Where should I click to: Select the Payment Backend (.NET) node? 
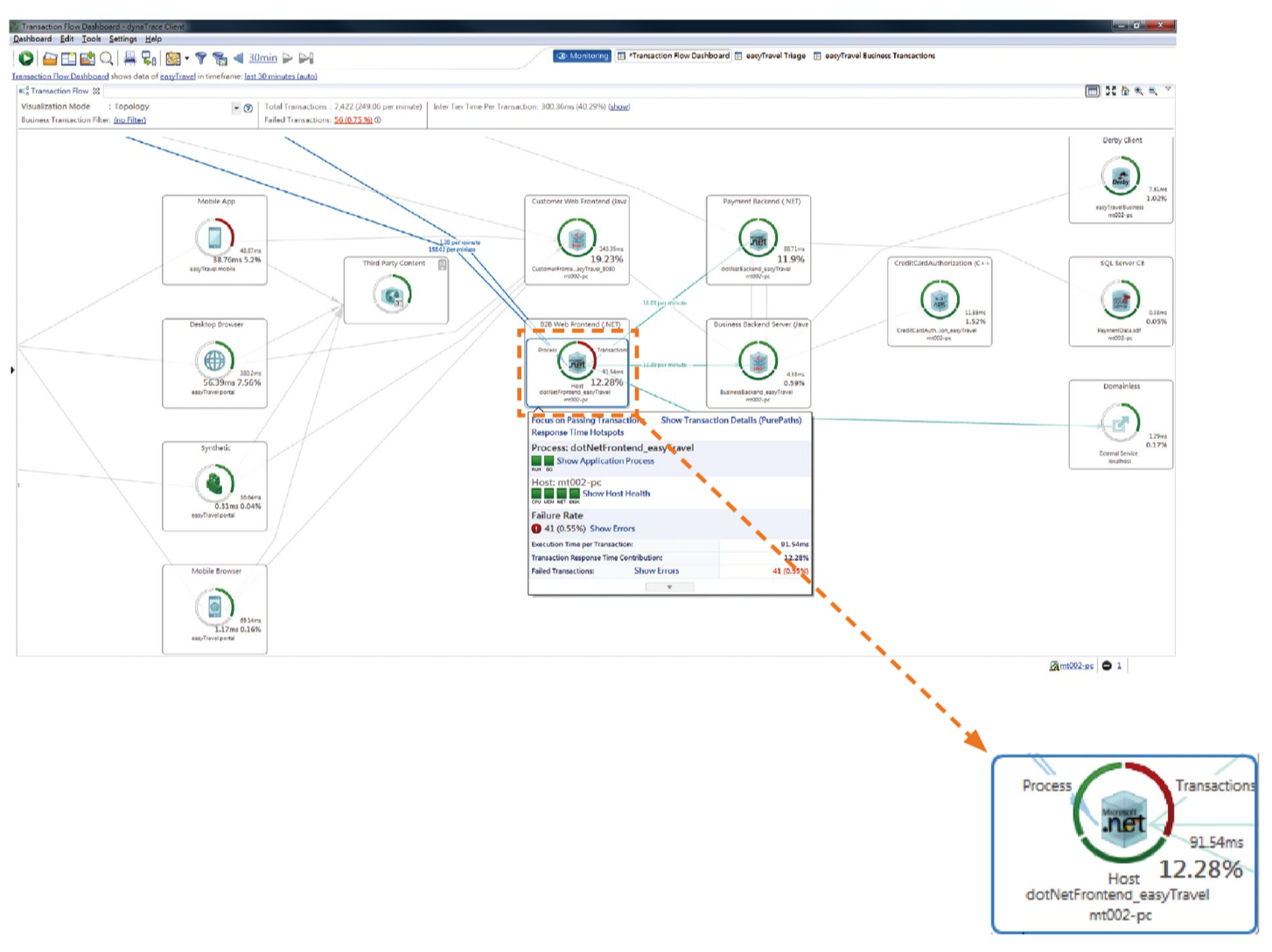[759, 240]
